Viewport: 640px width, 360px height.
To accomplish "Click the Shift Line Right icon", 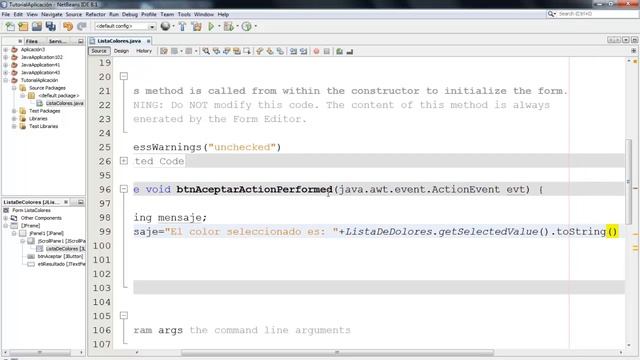I will 303,51.
